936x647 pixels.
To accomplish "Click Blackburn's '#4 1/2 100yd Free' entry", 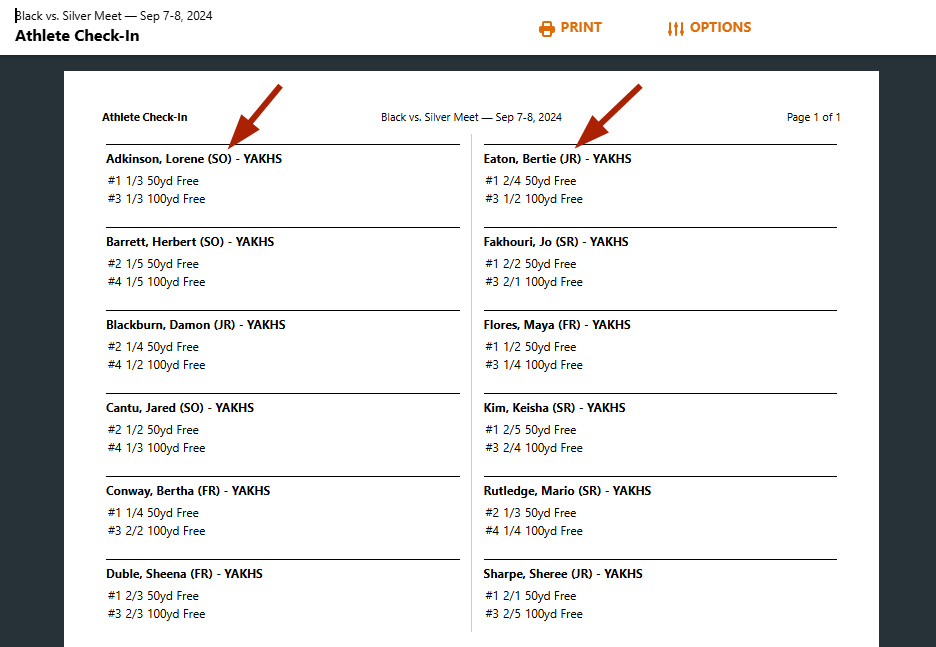I will [x=156, y=365].
